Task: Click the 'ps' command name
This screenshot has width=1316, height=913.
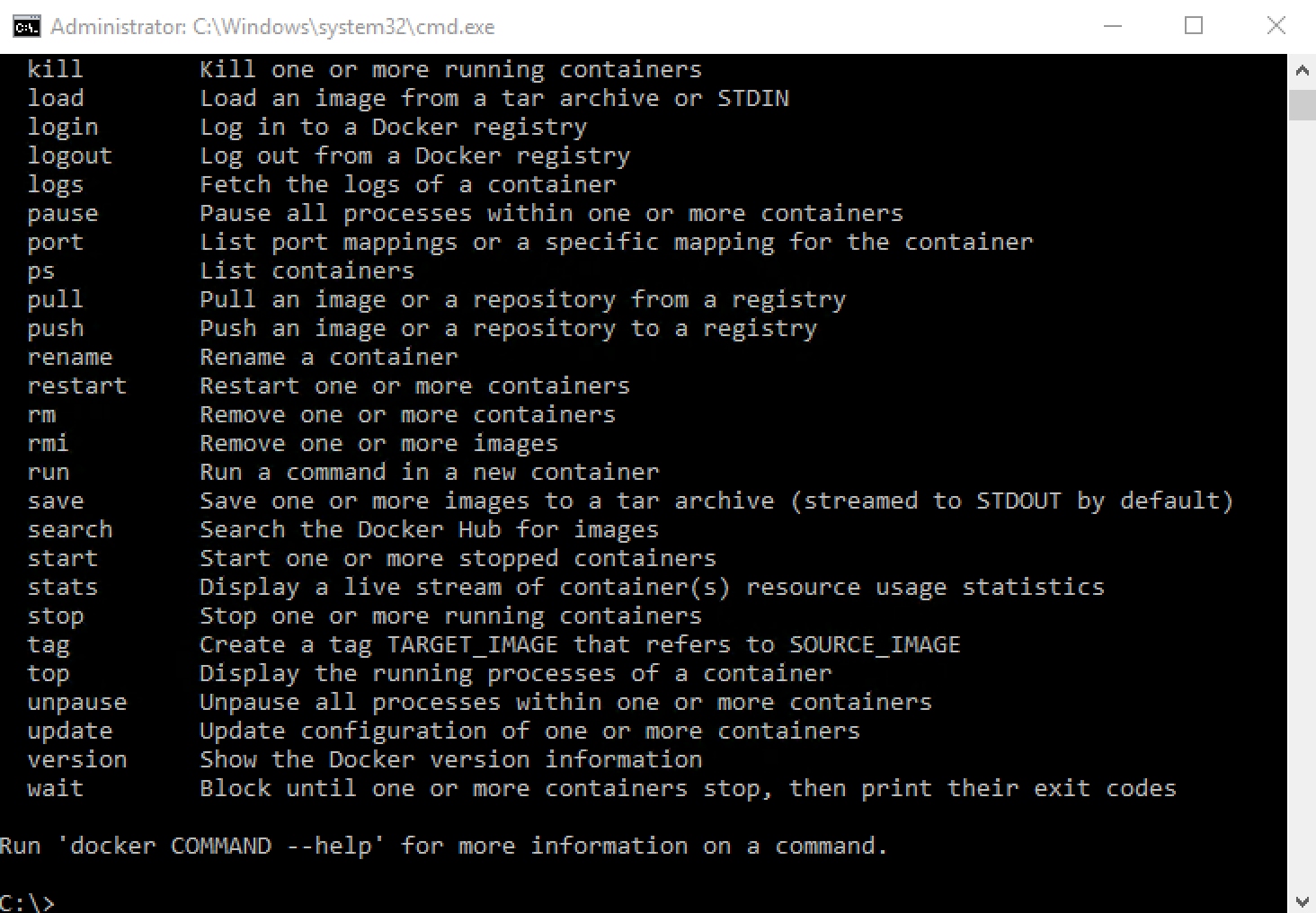Action: tap(41, 271)
